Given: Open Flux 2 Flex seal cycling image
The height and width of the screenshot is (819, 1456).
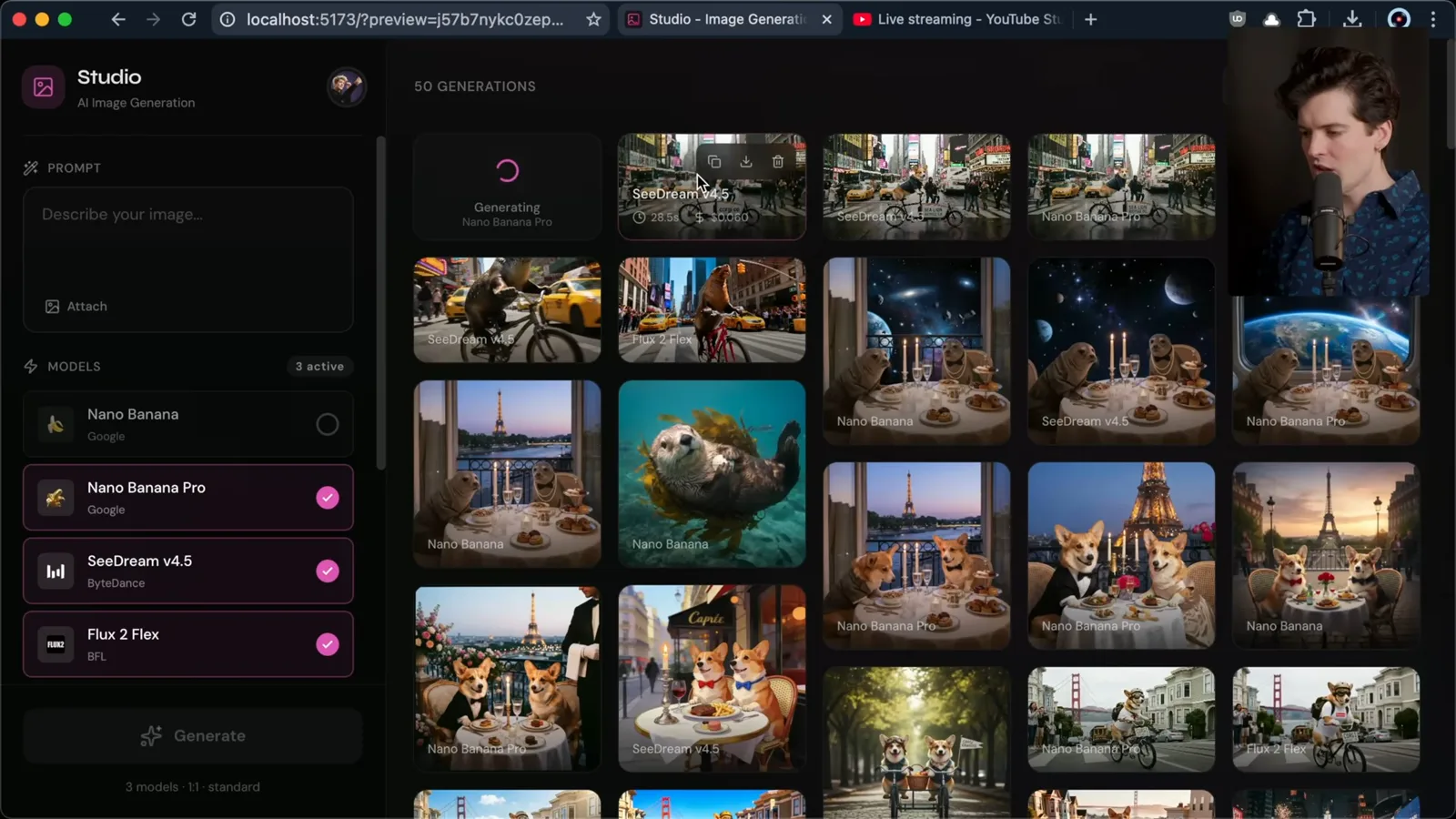Looking at the screenshot, I should [712, 309].
